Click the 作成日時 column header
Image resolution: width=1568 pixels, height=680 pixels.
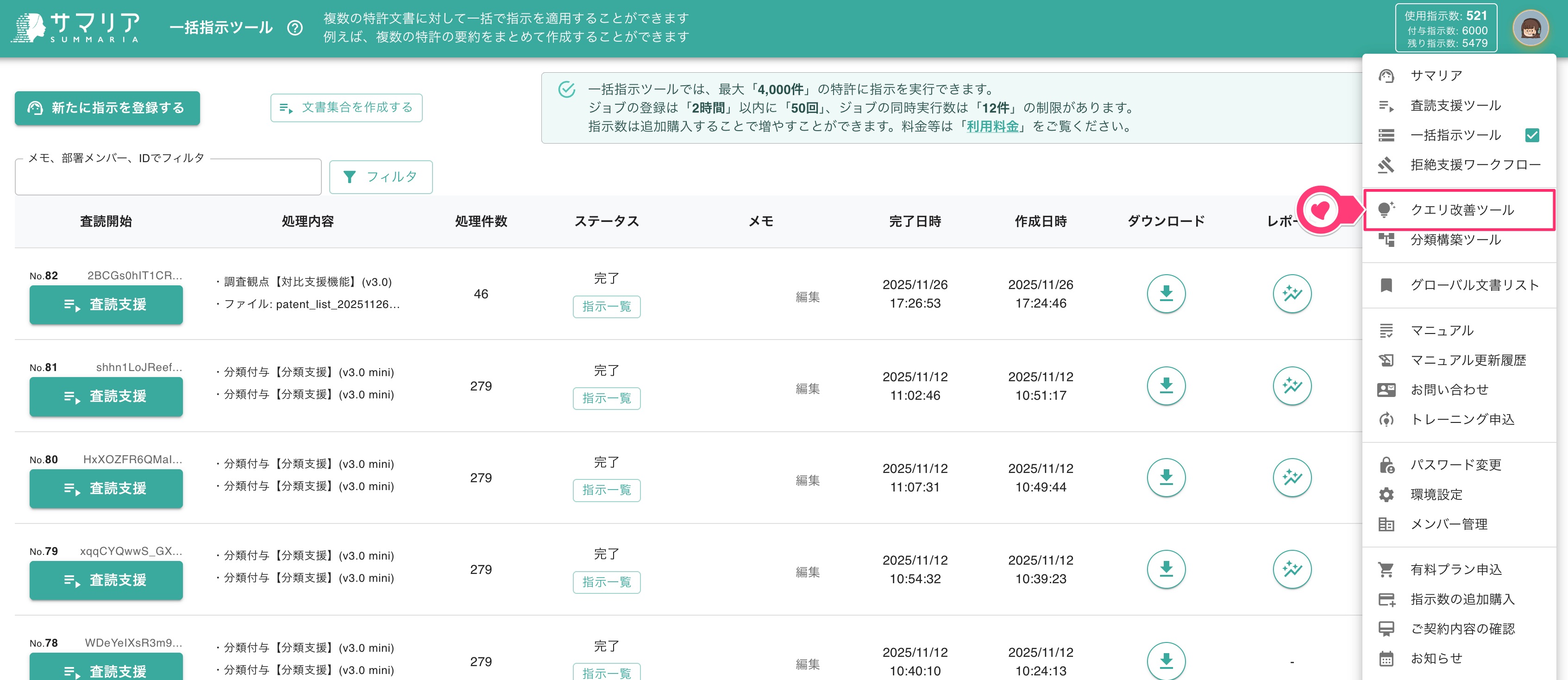pyautogui.click(x=1040, y=221)
